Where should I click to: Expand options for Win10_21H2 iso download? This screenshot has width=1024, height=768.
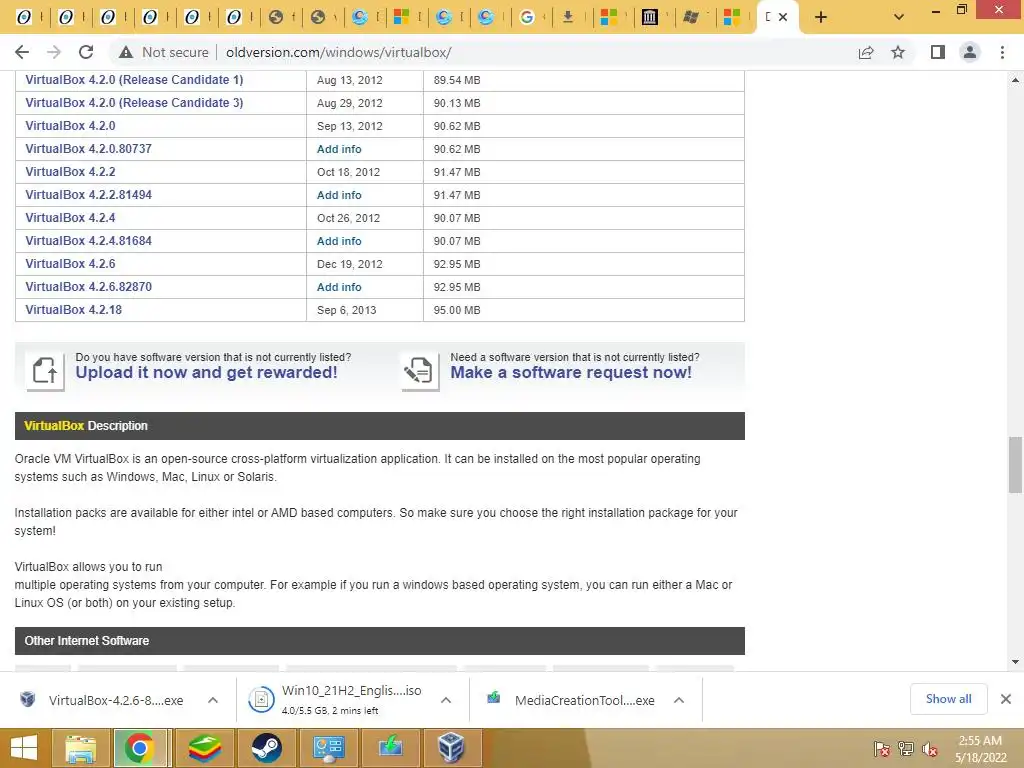pos(446,700)
